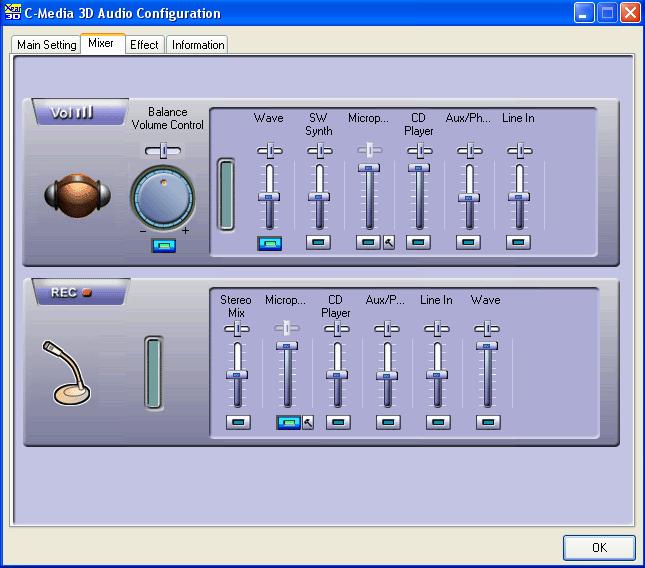Click the OK button

tap(599, 547)
